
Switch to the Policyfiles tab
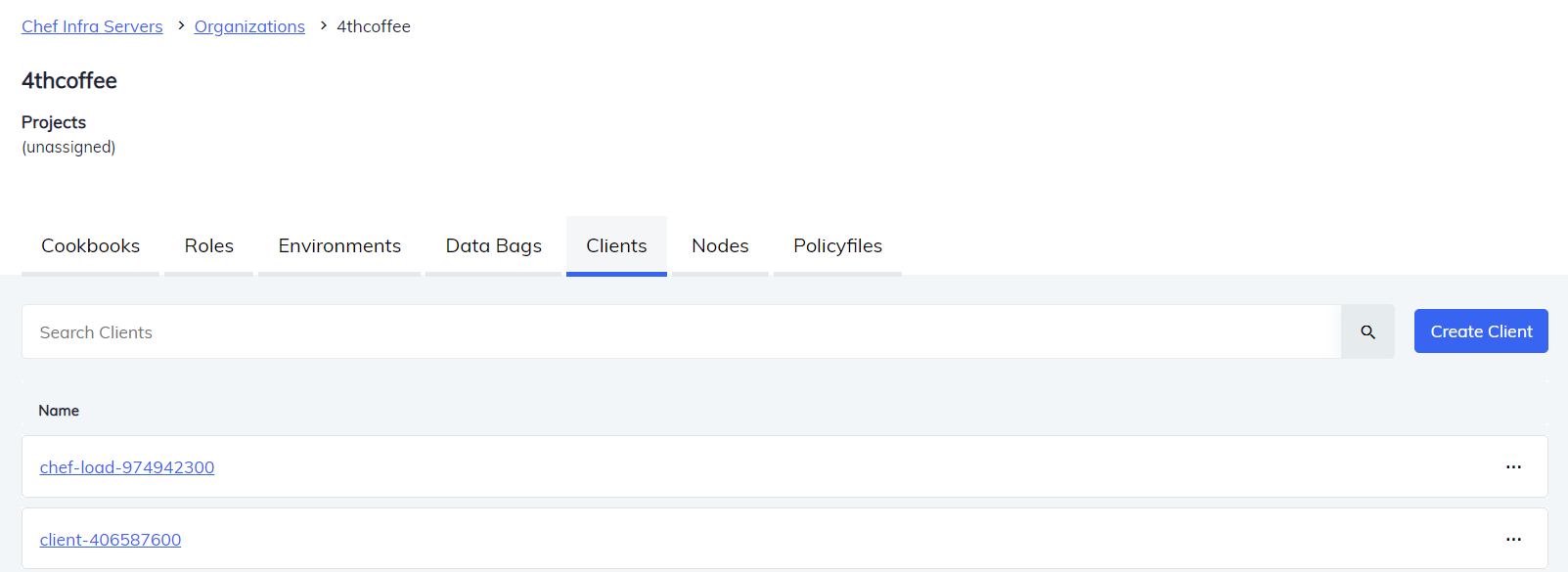click(x=837, y=245)
